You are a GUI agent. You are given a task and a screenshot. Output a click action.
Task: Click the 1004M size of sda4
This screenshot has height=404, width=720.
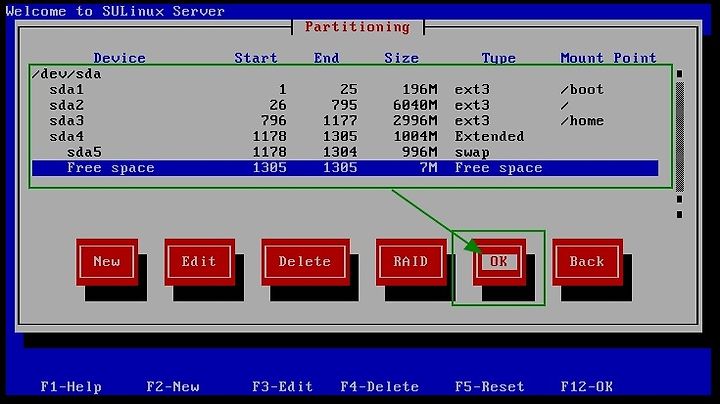(x=415, y=136)
